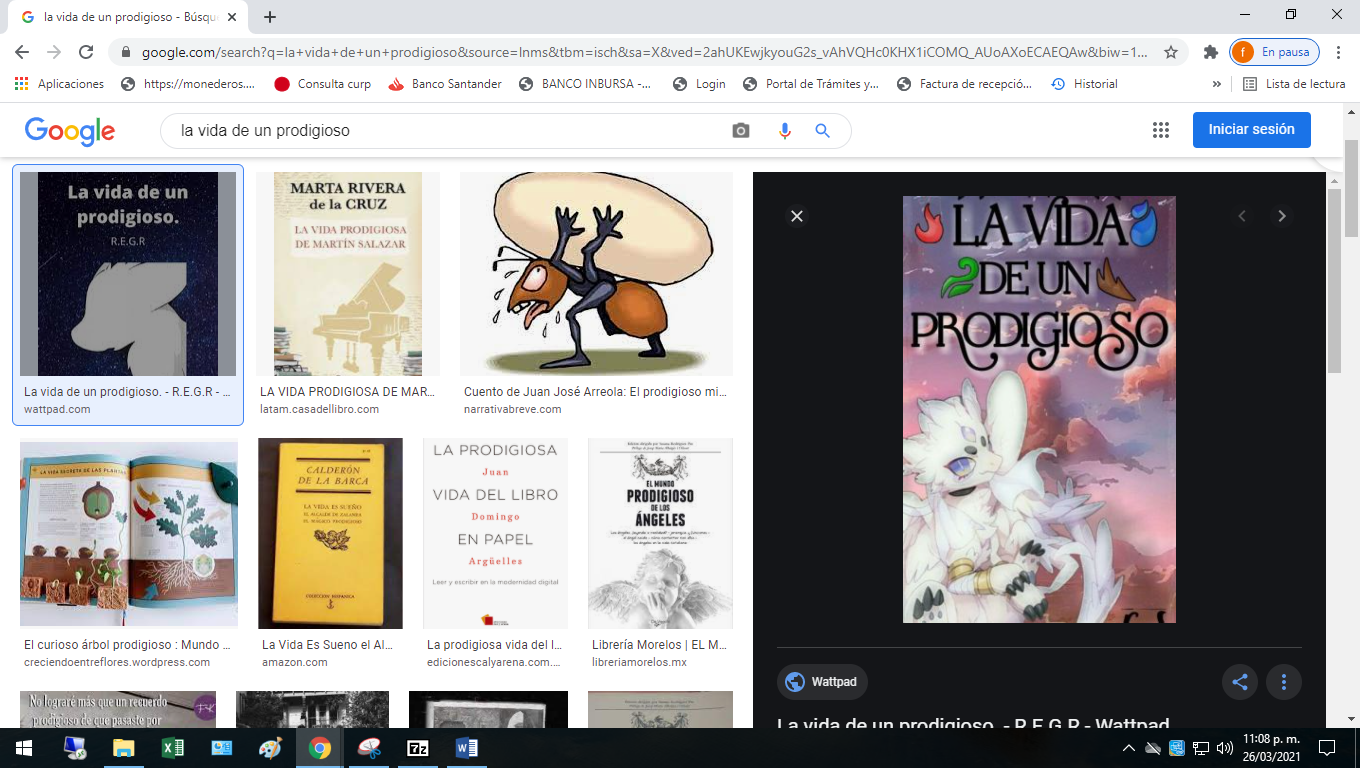This screenshot has height=768, width=1360.
Task: Open 7-Zip from the taskbar
Action: 418,747
